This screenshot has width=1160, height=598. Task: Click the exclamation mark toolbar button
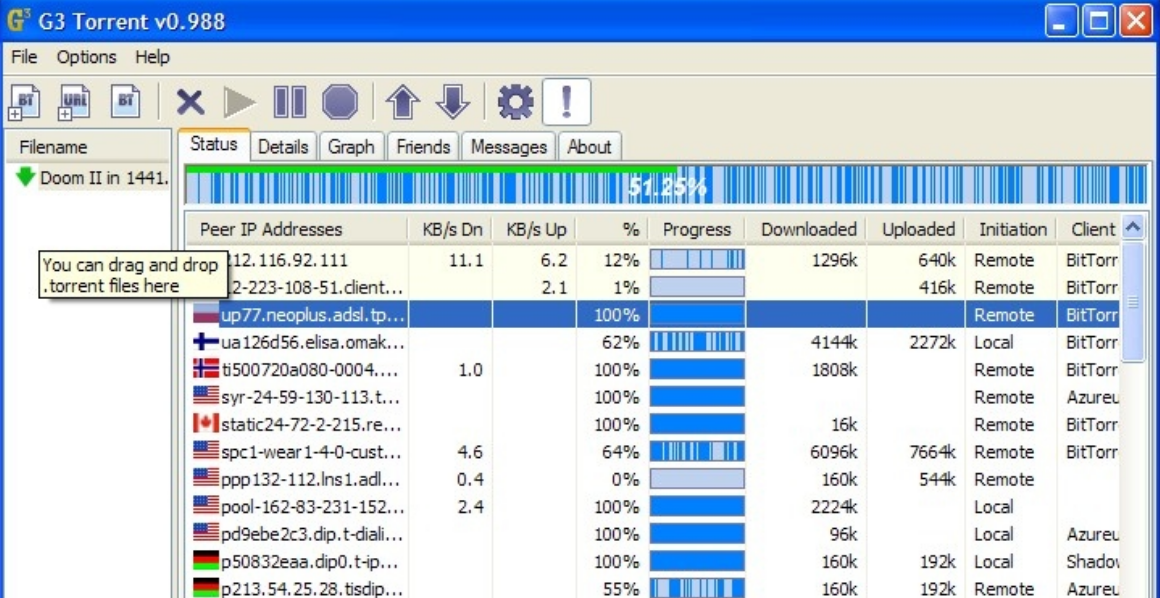567,101
